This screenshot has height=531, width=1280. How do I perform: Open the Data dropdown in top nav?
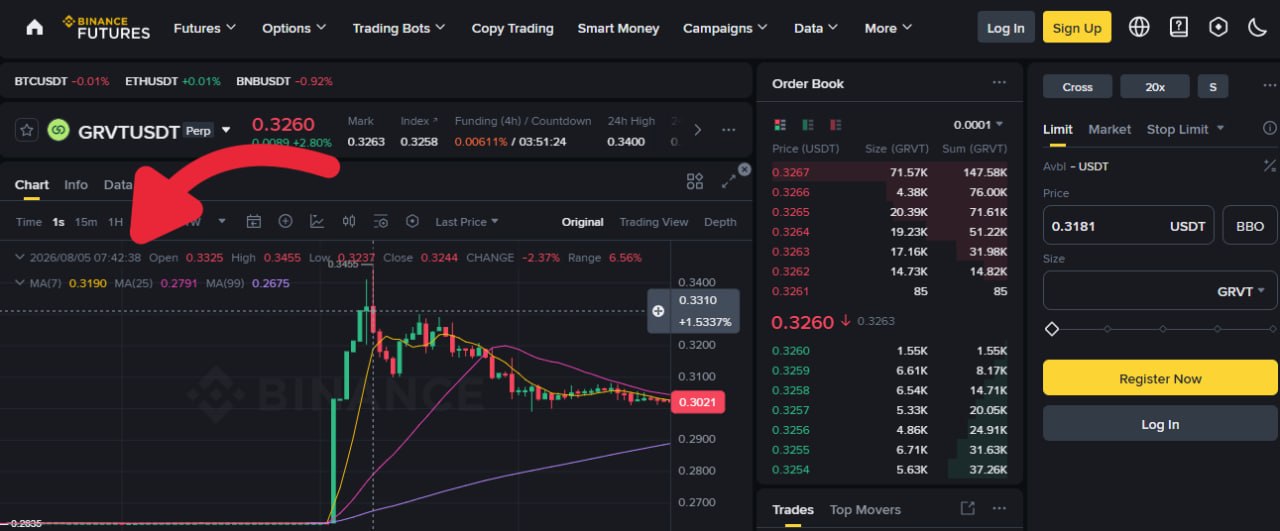(x=816, y=28)
